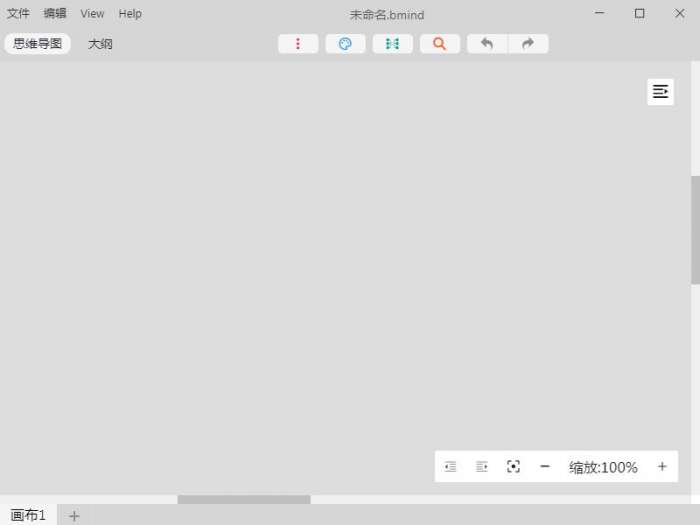Open the theme palette icon
Image resolution: width=700 pixels, height=525 pixels.
click(x=345, y=44)
